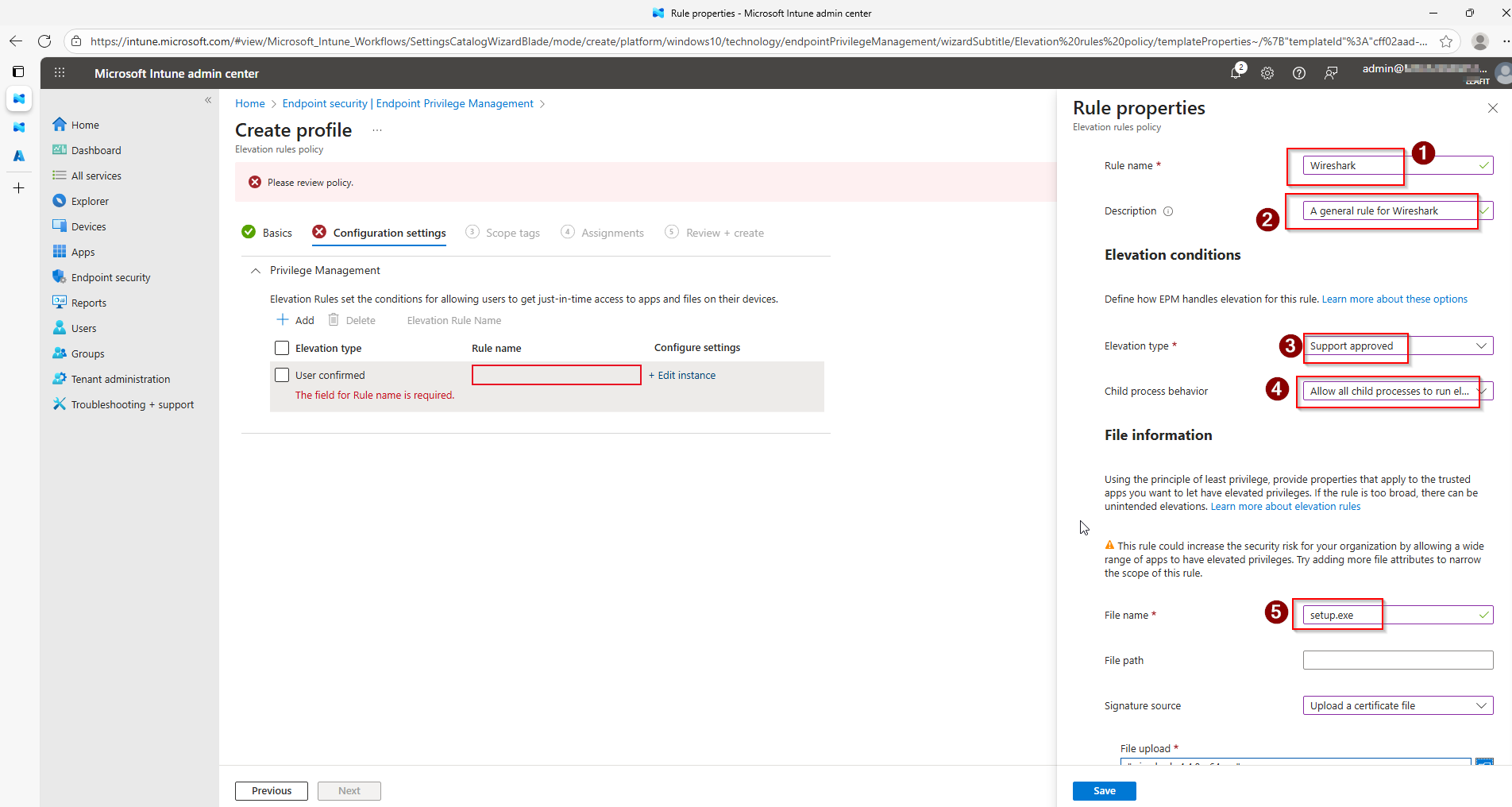Open Troubleshooting + support in sidebar
The width and height of the screenshot is (1512, 807).
pos(132,404)
